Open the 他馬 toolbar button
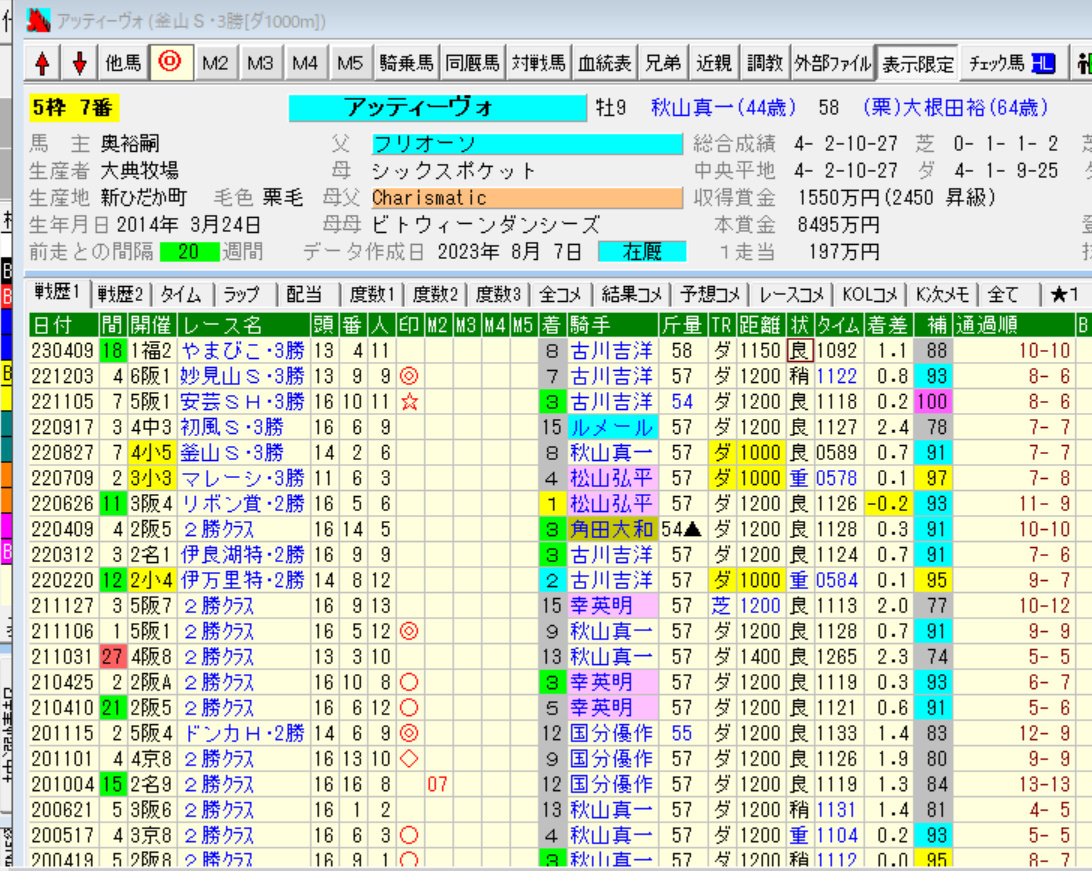 [x=123, y=63]
